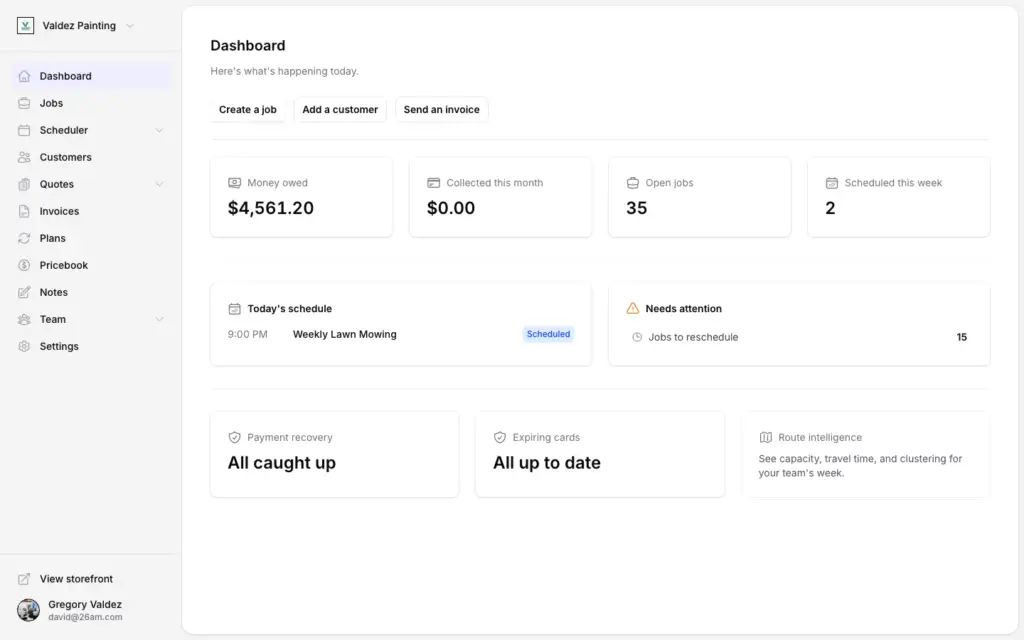Click the $0.00 collected amount
1024x640 pixels.
coord(451,208)
